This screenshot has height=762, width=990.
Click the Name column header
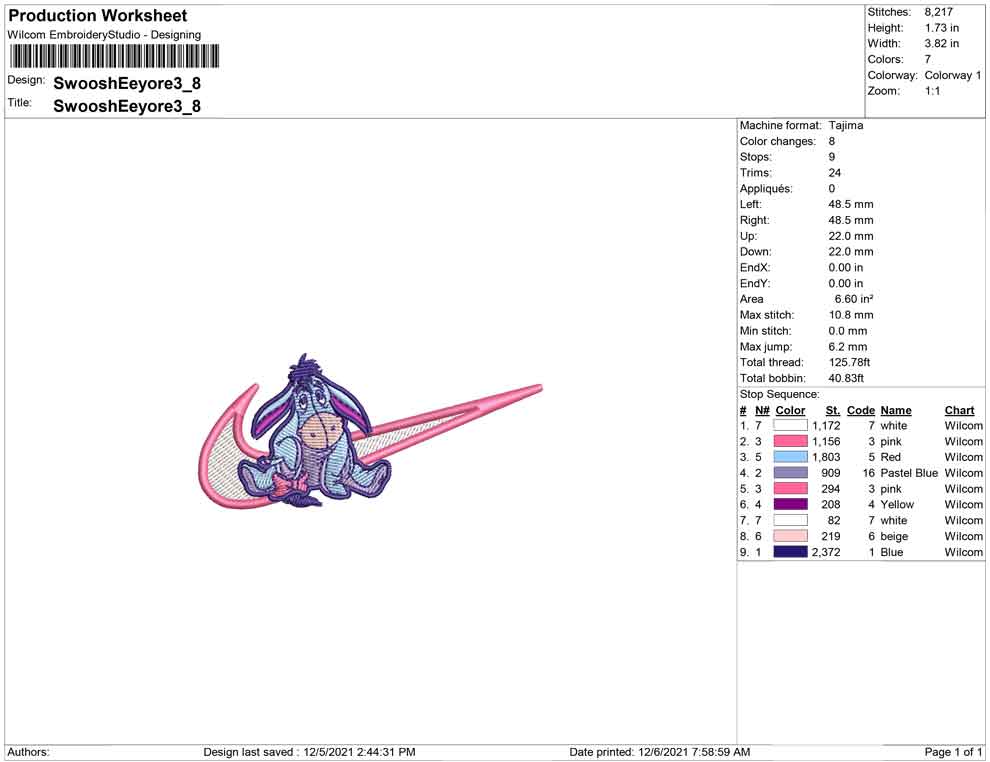[x=896, y=410]
